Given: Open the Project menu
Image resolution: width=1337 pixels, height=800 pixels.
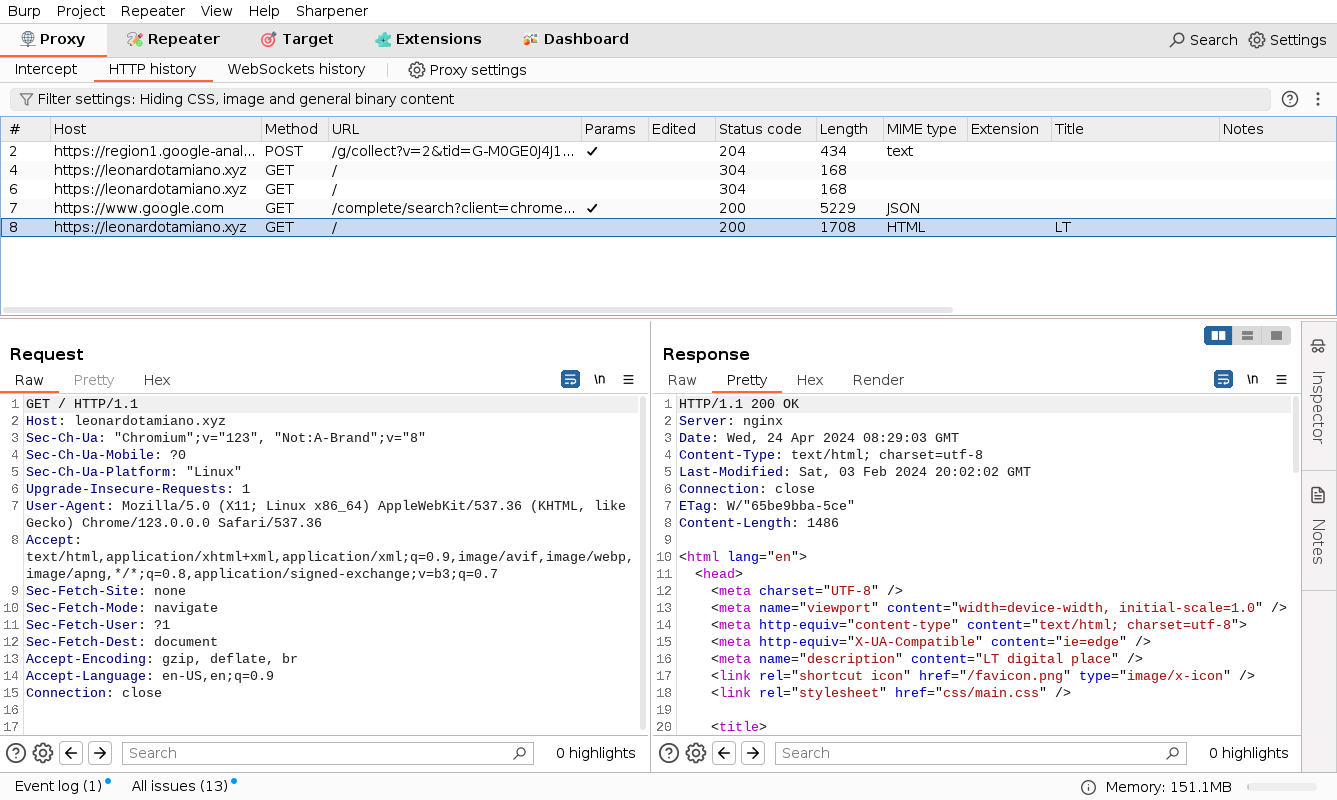Looking at the screenshot, I should click(x=81, y=11).
